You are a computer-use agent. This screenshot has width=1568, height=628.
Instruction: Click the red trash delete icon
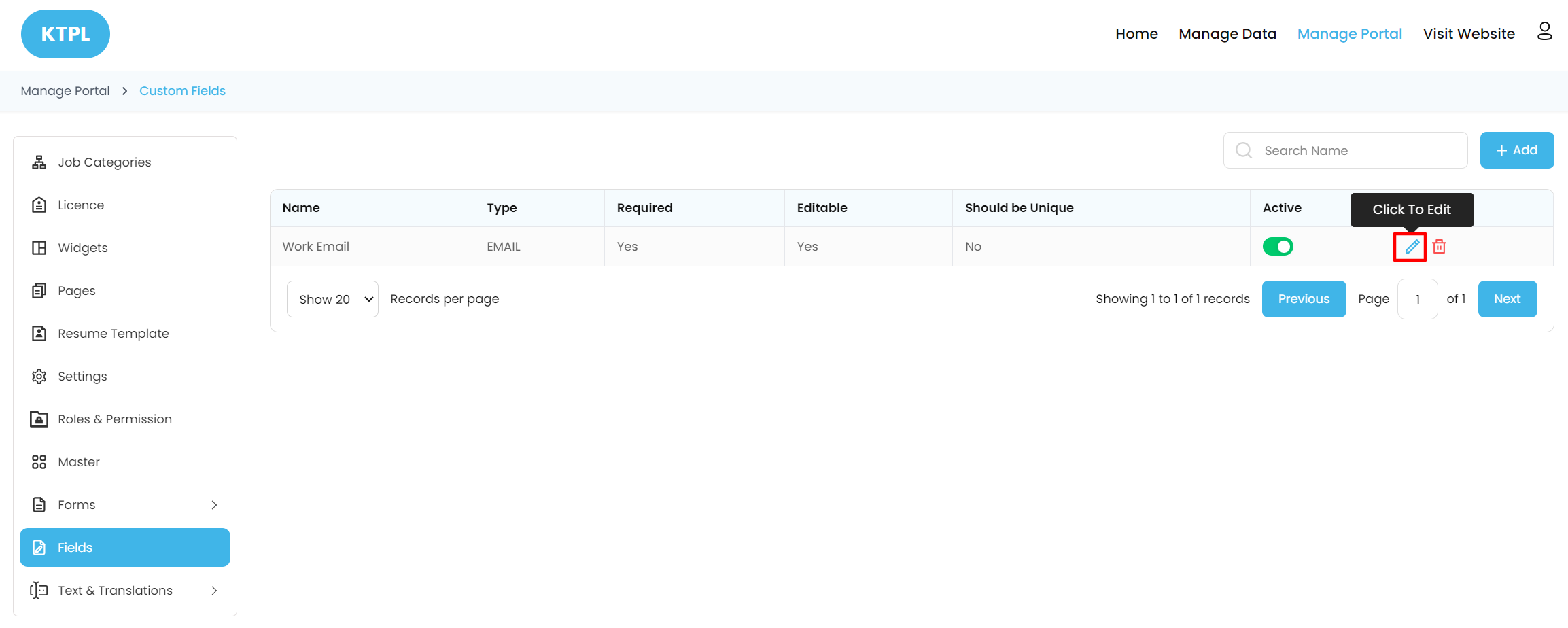[1439, 247]
